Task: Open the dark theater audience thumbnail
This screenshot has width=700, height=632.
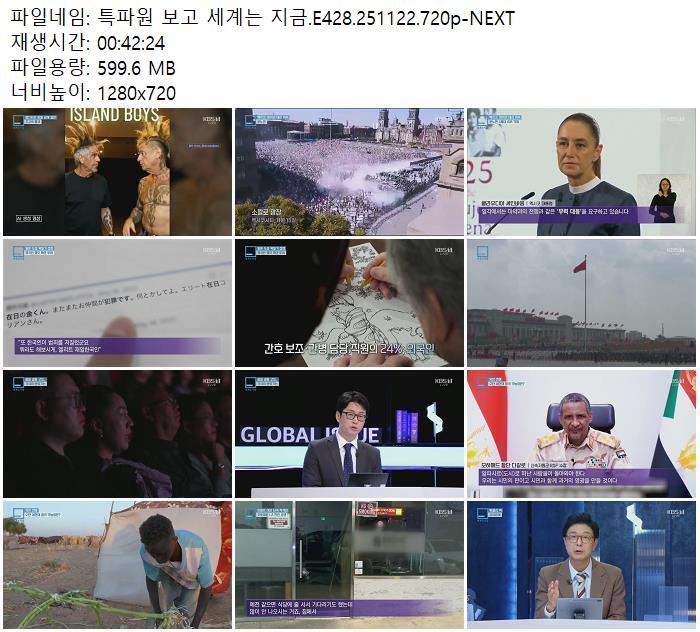Action: (x=117, y=434)
